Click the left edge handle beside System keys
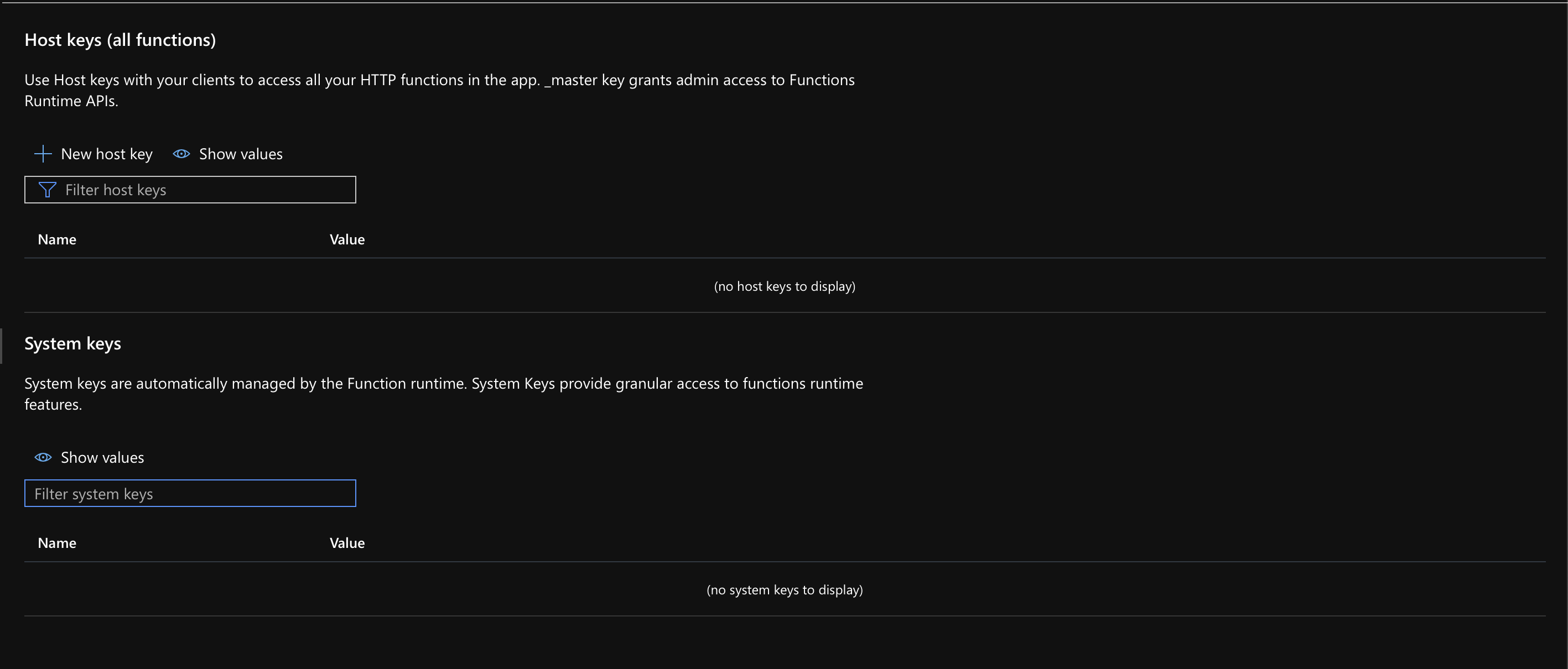 tap(1, 346)
